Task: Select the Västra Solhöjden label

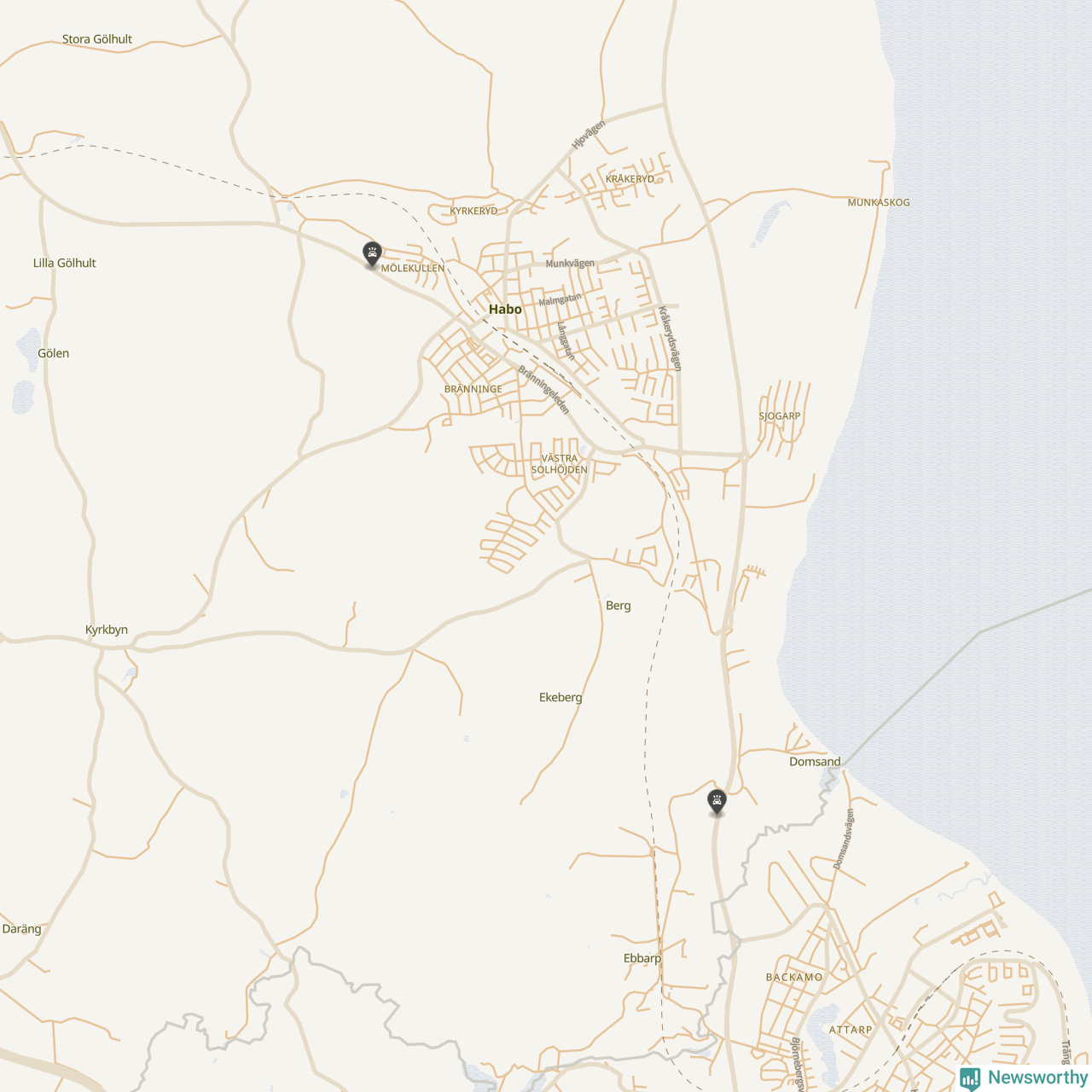Action: pos(560,464)
